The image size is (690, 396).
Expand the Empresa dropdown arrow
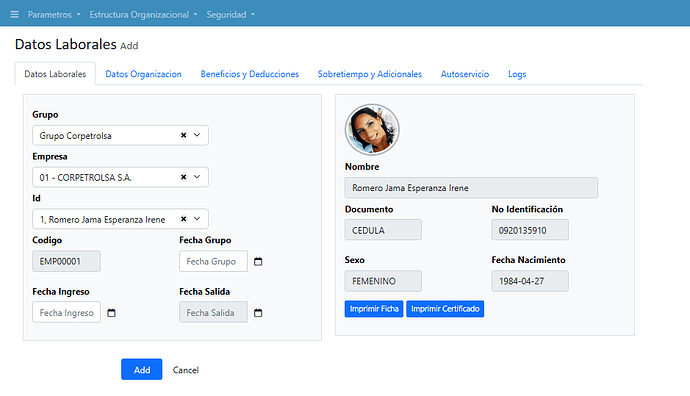click(x=197, y=177)
